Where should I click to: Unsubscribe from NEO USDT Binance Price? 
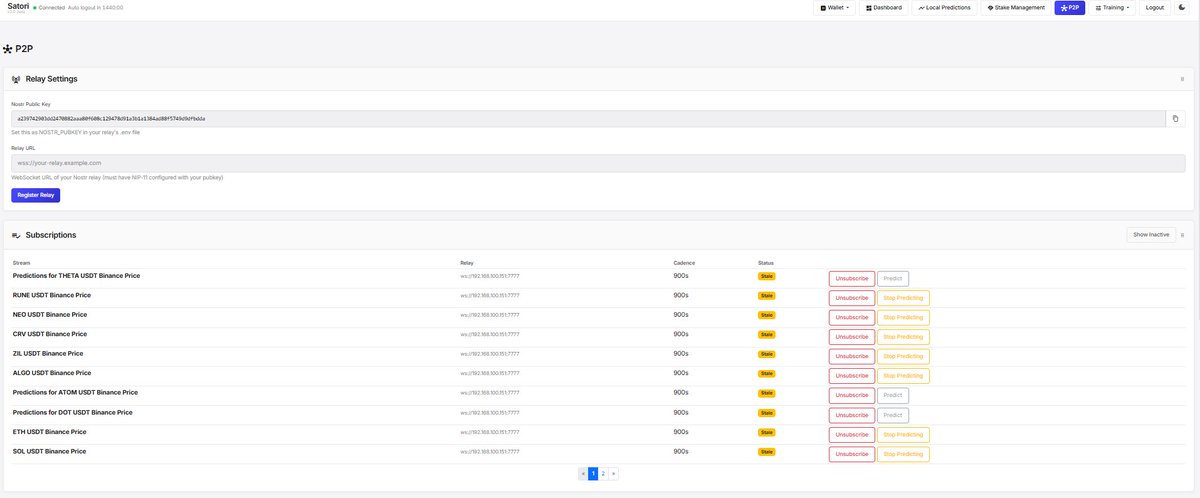point(851,318)
